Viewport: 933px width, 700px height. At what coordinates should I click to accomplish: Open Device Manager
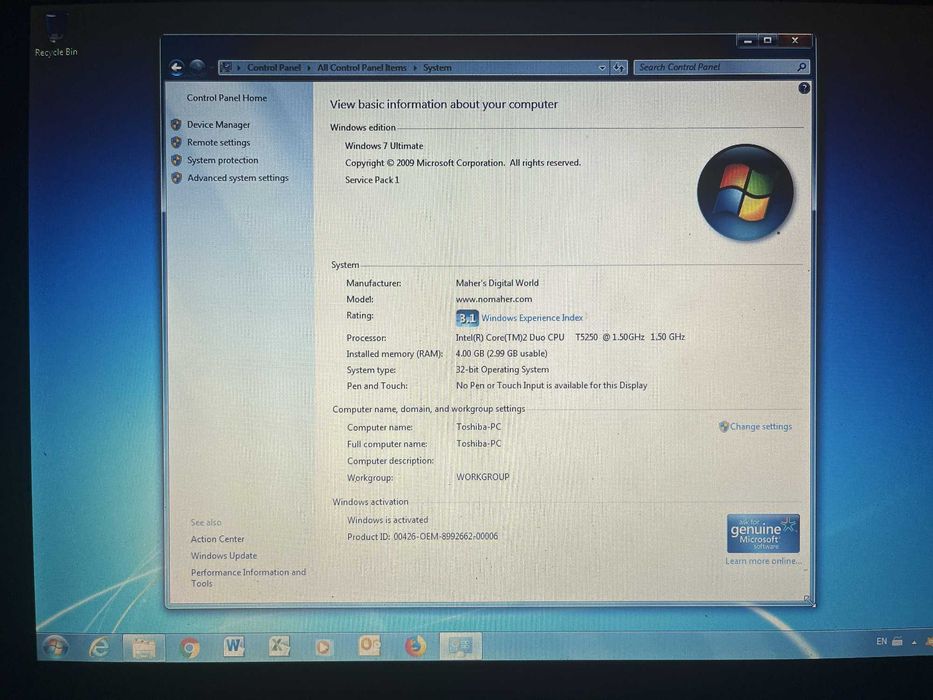point(218,124)
